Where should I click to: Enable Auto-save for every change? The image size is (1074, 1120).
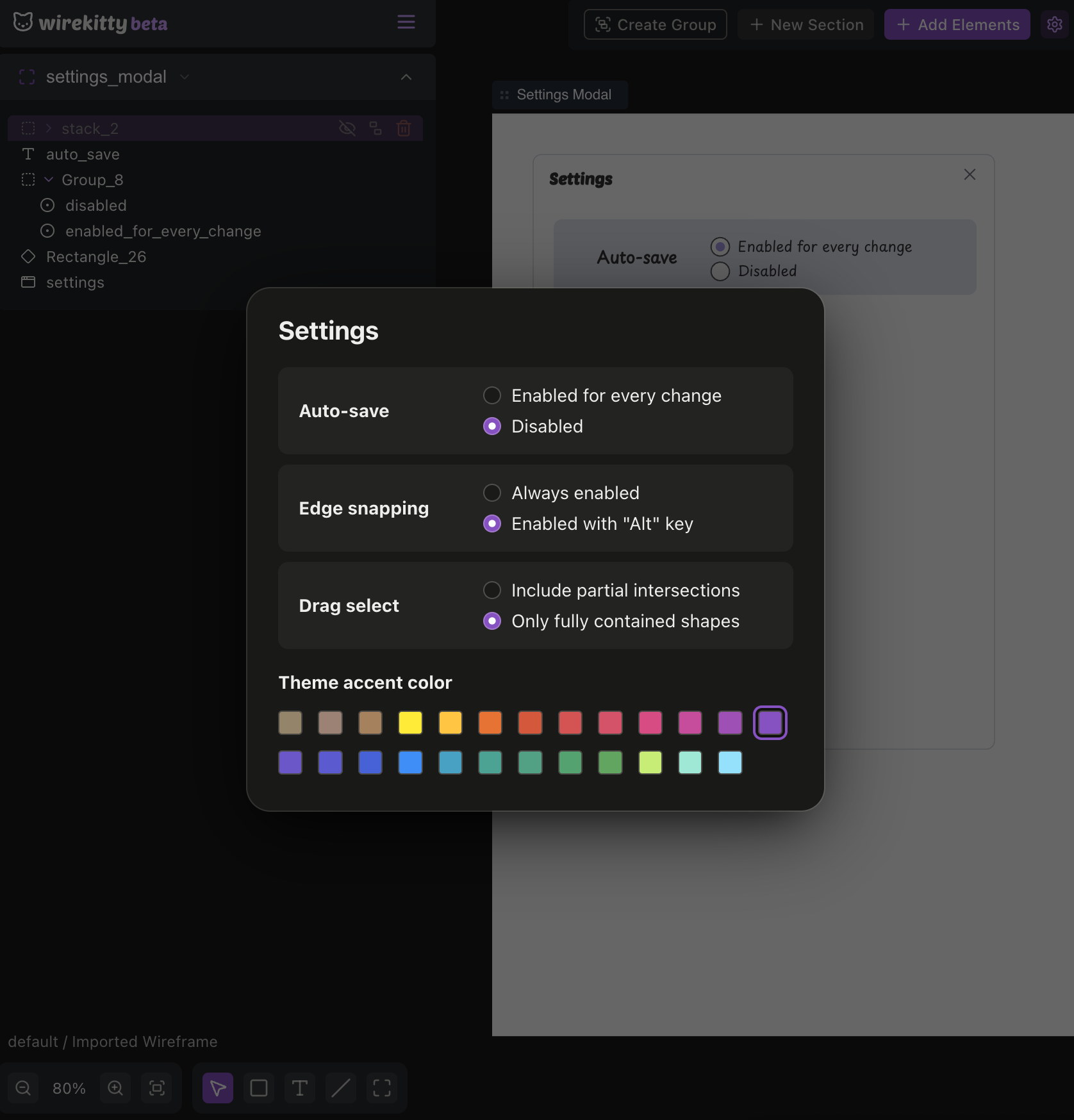click(x=492, y=395)
